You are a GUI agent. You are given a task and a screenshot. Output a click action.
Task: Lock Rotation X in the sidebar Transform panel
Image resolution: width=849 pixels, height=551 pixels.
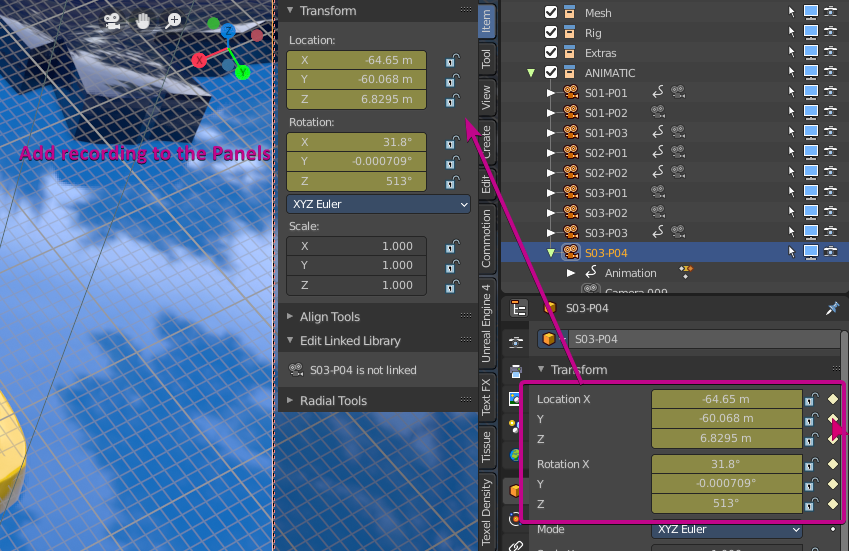(452, 142)
